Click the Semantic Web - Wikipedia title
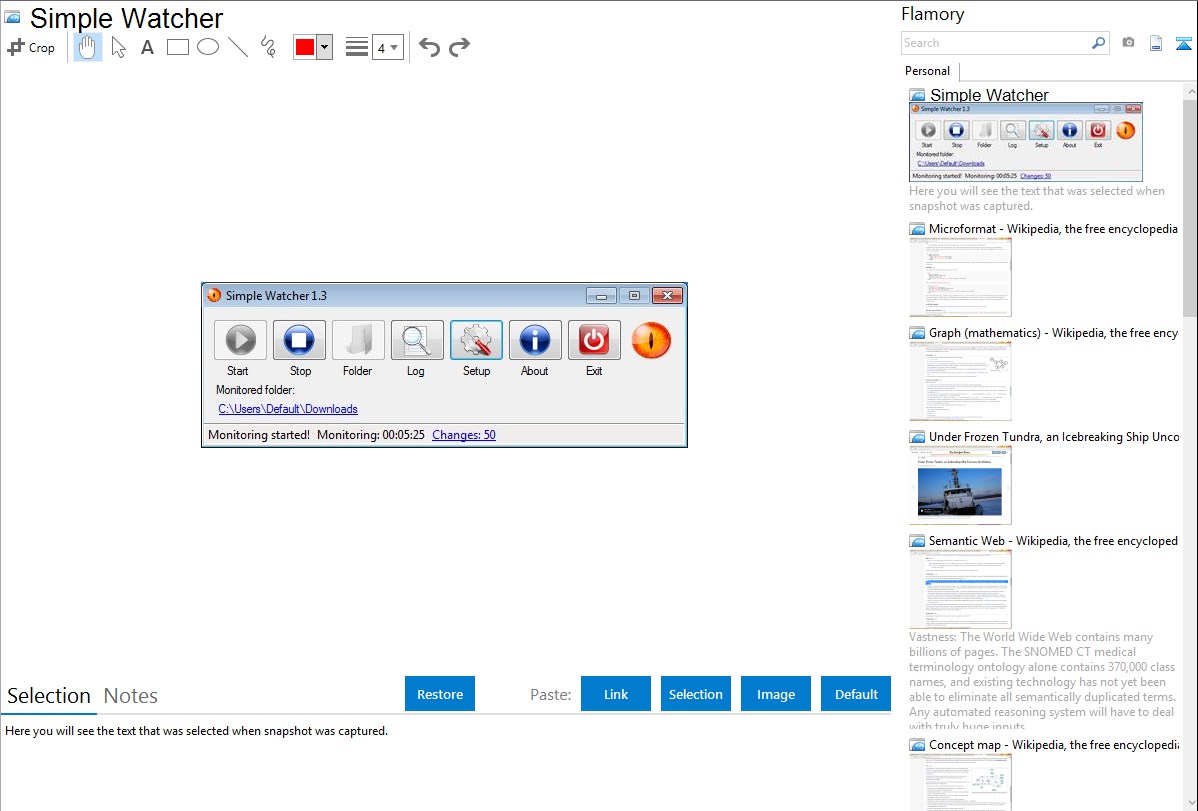This screenshot has height=811, width=1198. point(1053,540)
